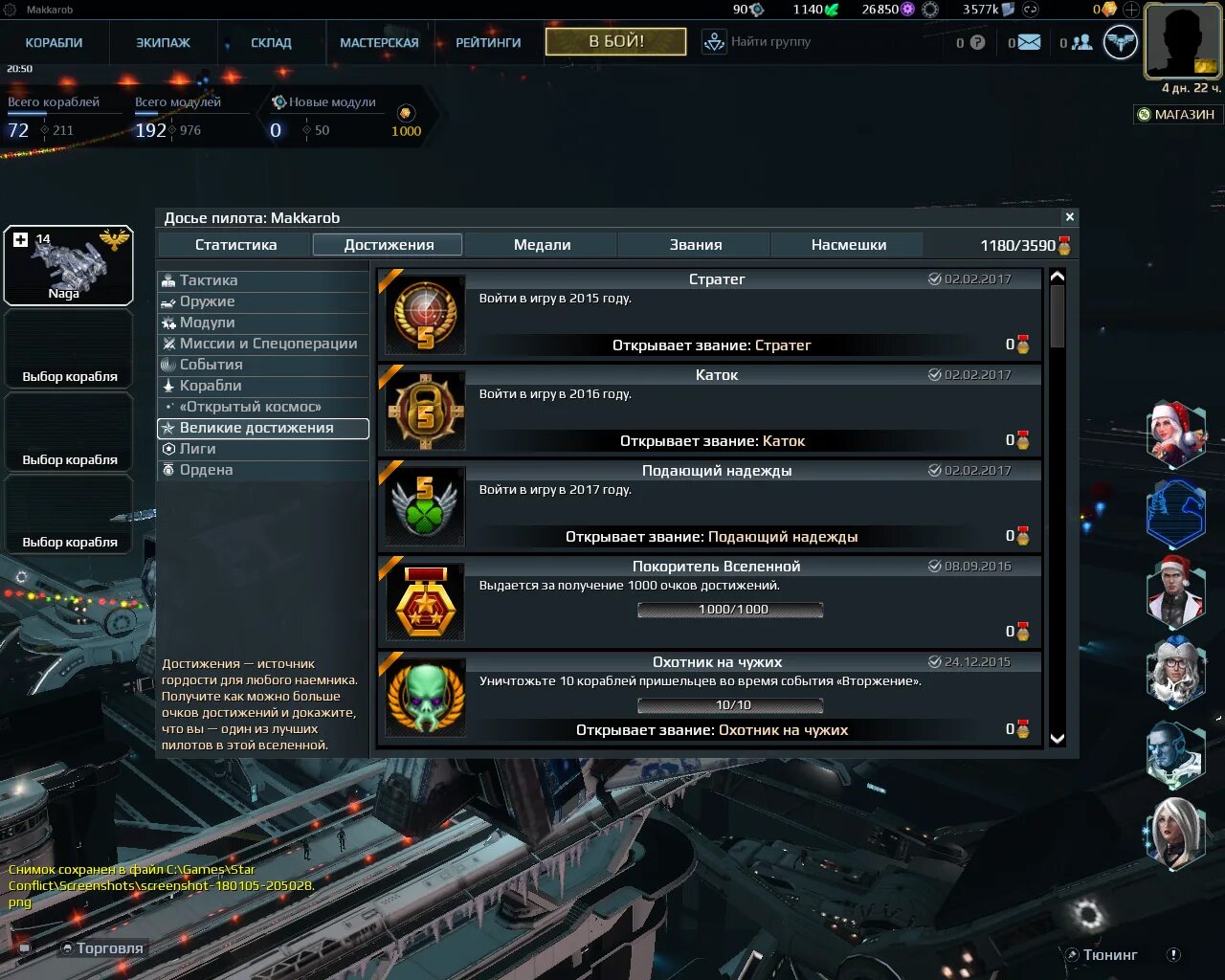
Task: Select Модули achievement category
Action: [x=263, y=323]
